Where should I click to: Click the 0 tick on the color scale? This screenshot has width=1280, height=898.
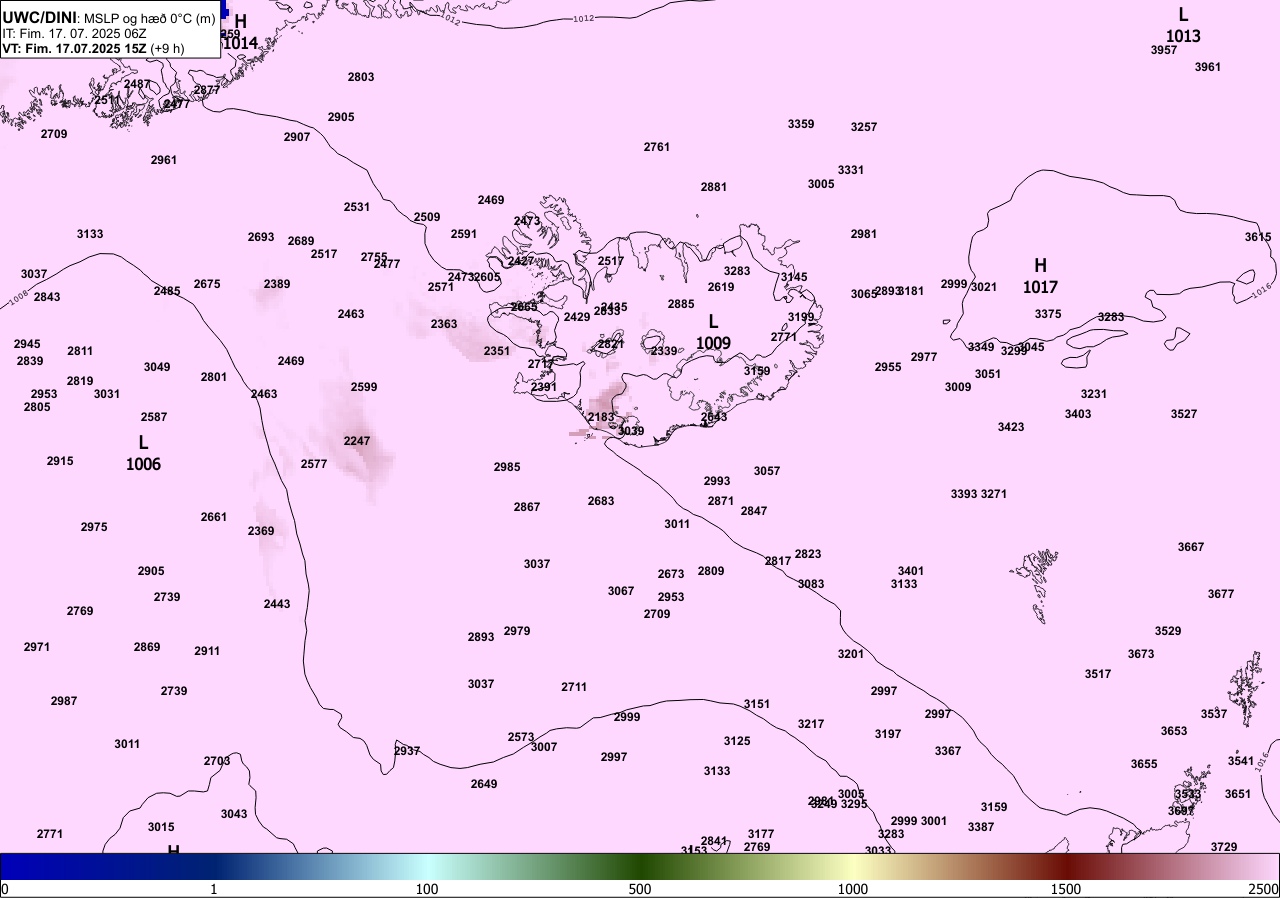tap(5, 889)
